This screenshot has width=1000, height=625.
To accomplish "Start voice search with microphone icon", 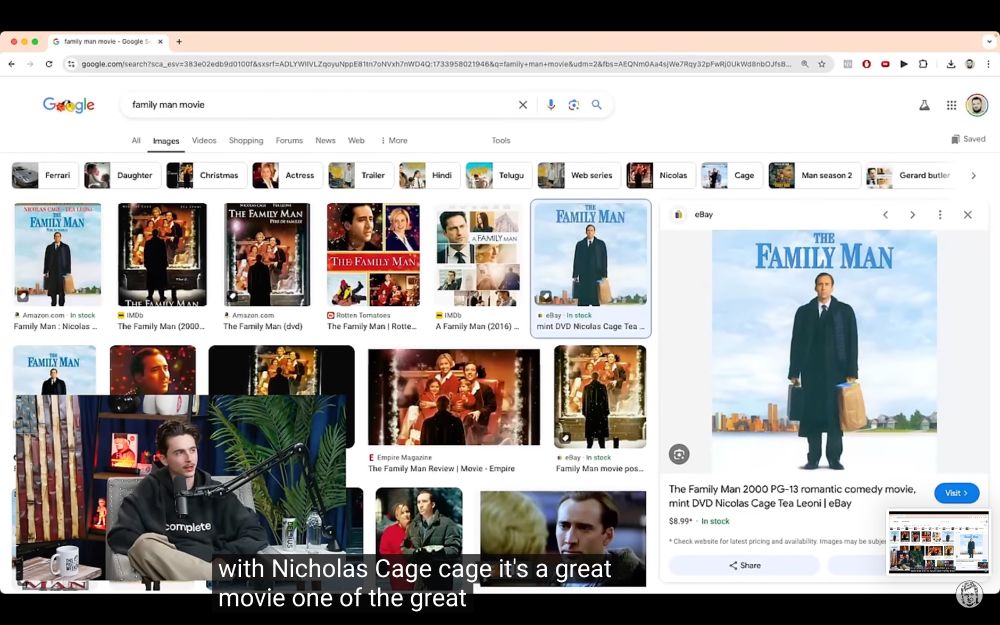I will (551, 105).
